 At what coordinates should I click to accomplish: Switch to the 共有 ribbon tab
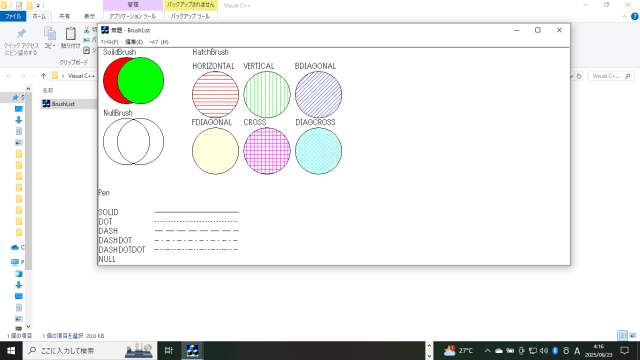pyautogui.click(x=64, y=16)
